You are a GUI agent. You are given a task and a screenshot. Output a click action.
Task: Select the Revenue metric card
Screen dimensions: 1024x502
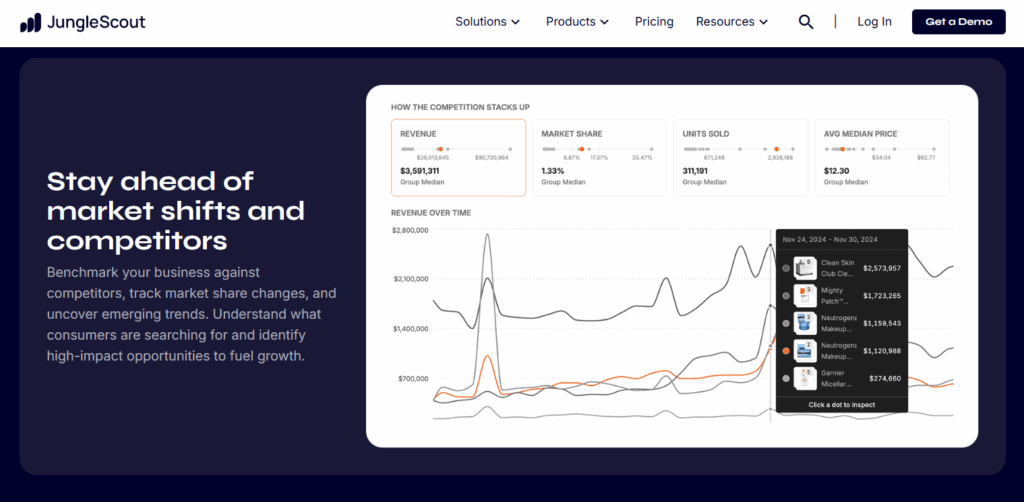click(x=458, y=157)
